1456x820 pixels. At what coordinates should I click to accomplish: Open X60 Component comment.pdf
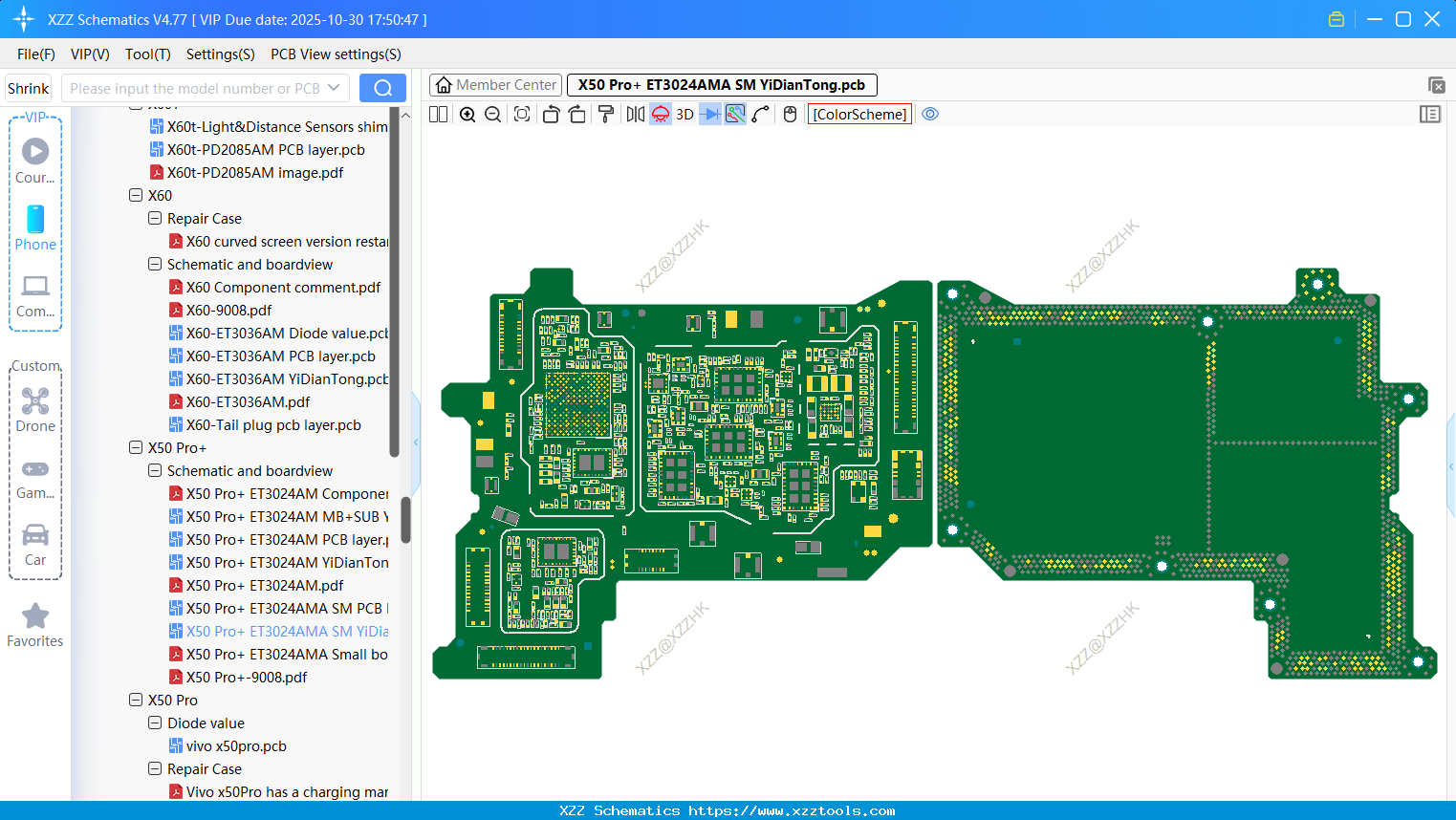click(x=275, y=288)
